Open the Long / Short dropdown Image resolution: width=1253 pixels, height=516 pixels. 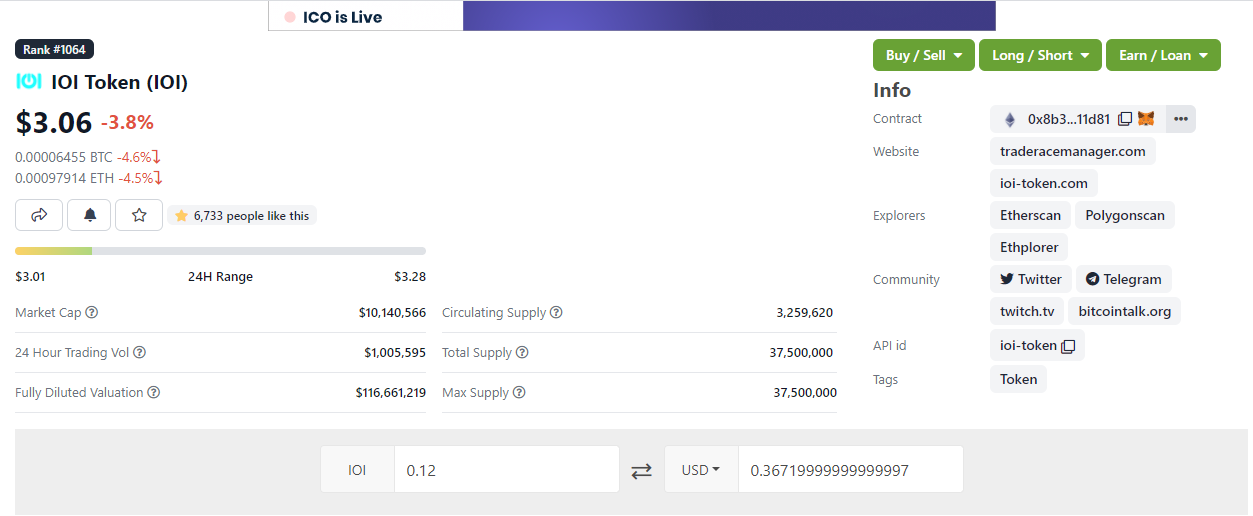tap(1040, 55)
